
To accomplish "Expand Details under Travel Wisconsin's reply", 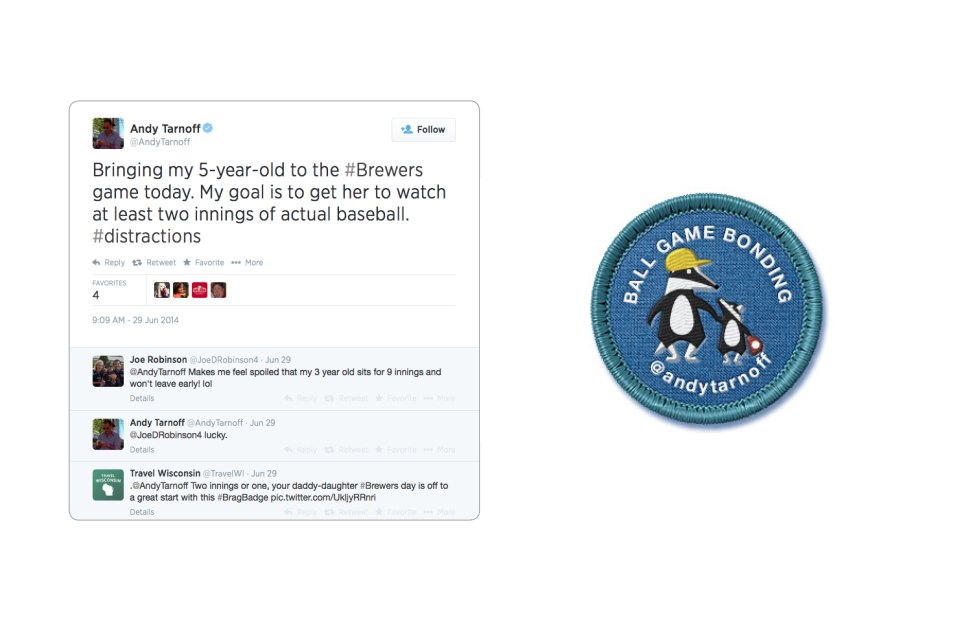I will [x=142, y=512].
